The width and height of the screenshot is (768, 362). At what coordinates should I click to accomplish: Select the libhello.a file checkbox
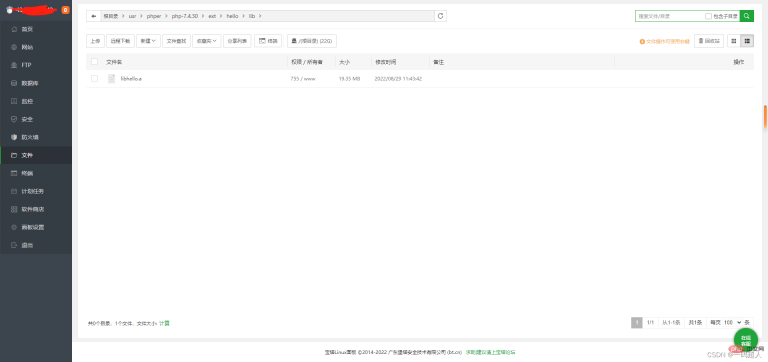coord(95,78)
